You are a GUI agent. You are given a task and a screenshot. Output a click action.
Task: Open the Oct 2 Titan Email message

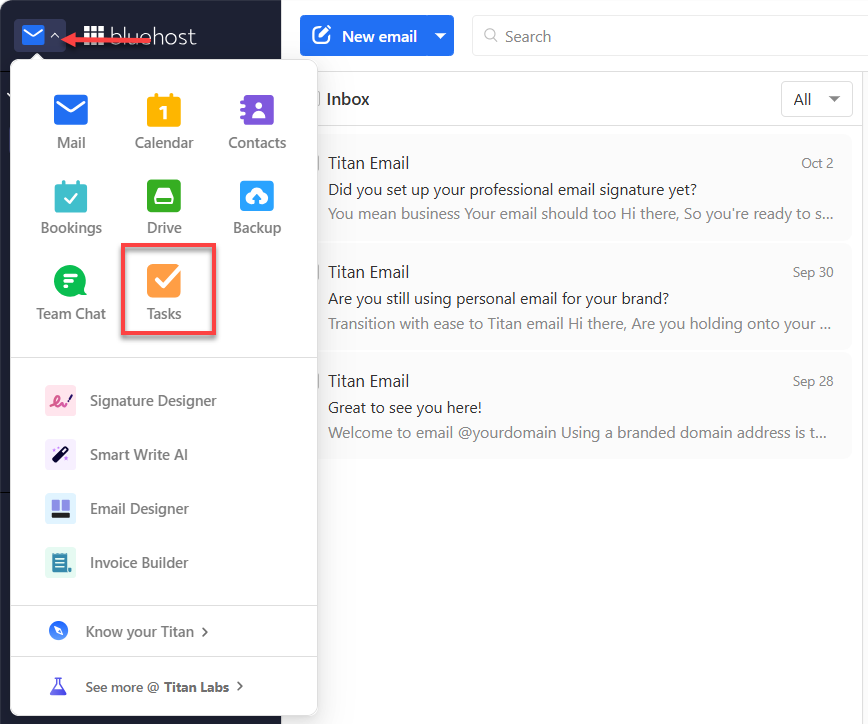coord(584,188)
